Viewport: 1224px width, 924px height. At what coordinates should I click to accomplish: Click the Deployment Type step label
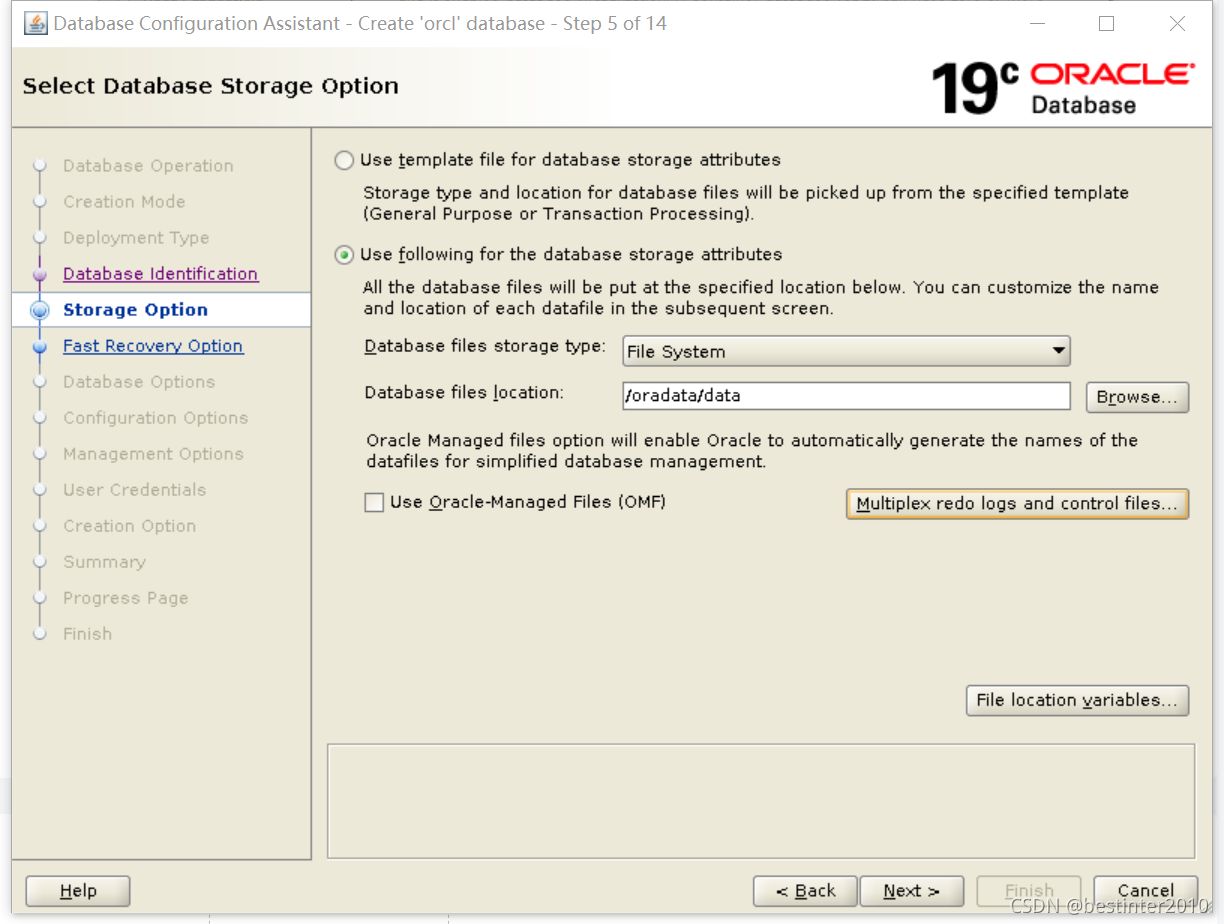coord(136,238)
